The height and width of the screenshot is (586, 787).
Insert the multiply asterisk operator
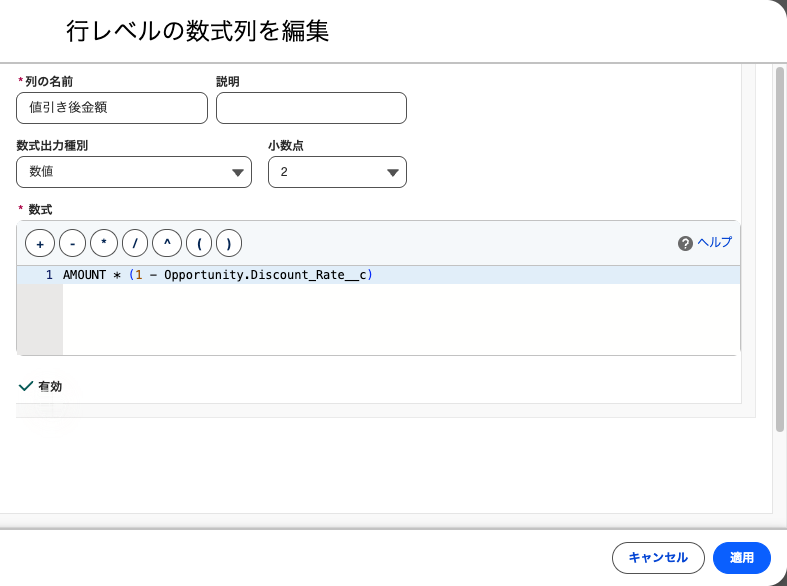point(104,244)
